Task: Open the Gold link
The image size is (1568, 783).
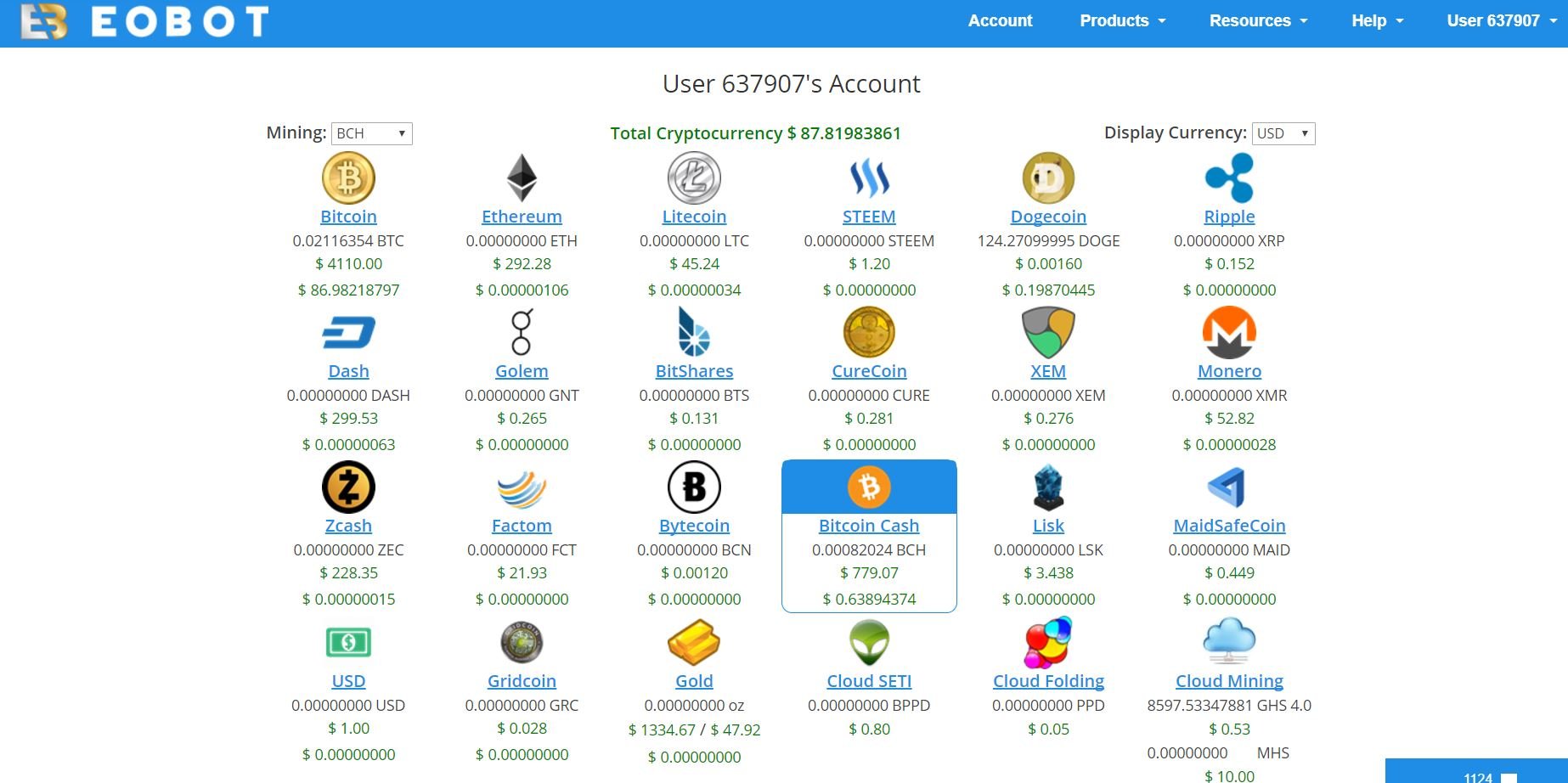Action: 694,681
